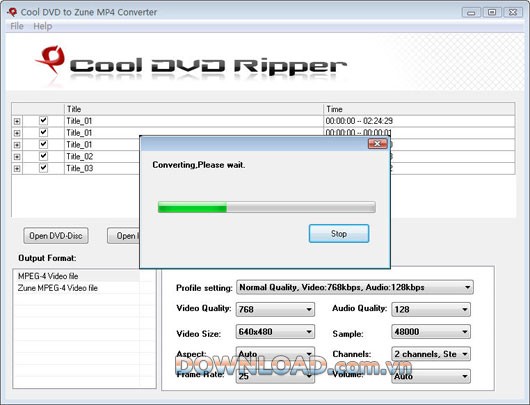
Task: Click the Time column header
Action: (419, 109)
